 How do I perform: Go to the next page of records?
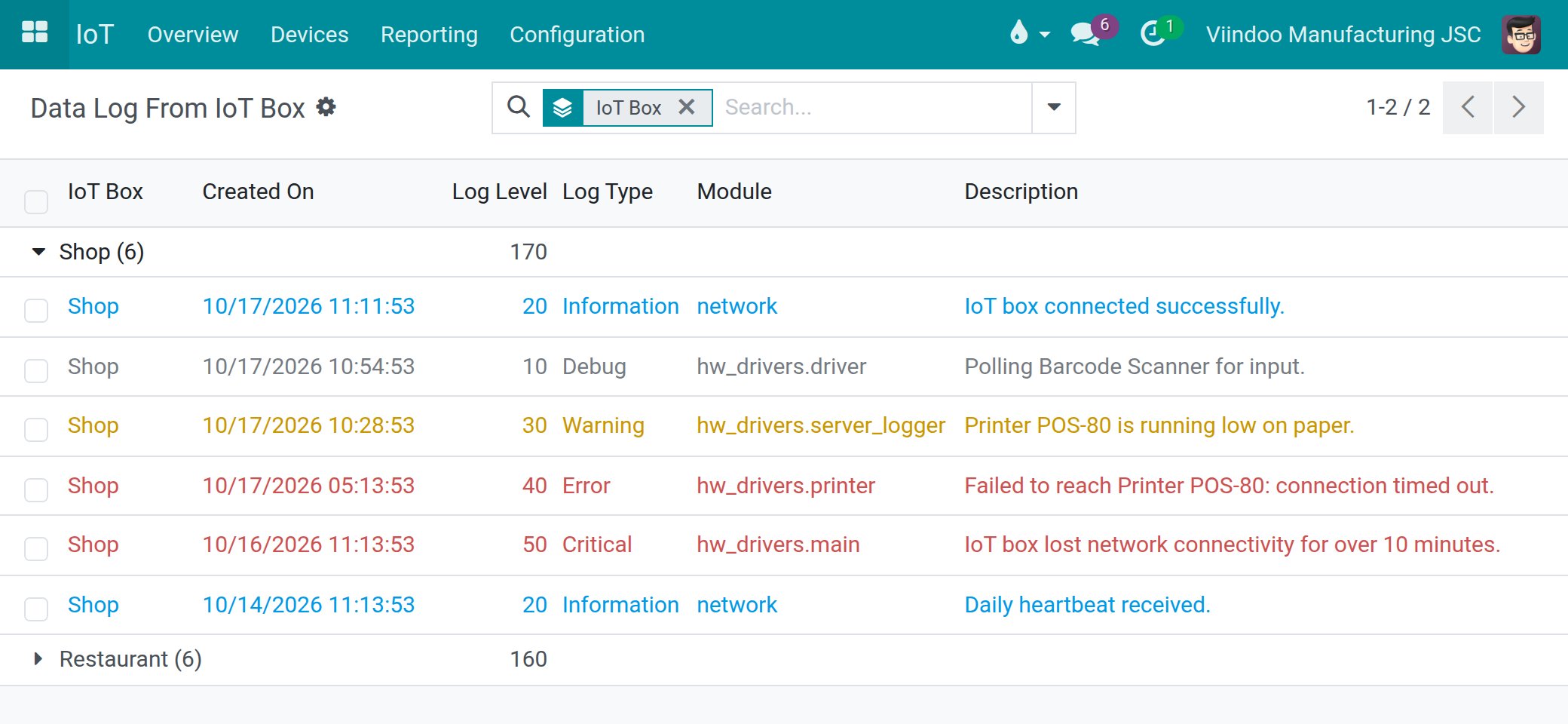[1518, 107]
